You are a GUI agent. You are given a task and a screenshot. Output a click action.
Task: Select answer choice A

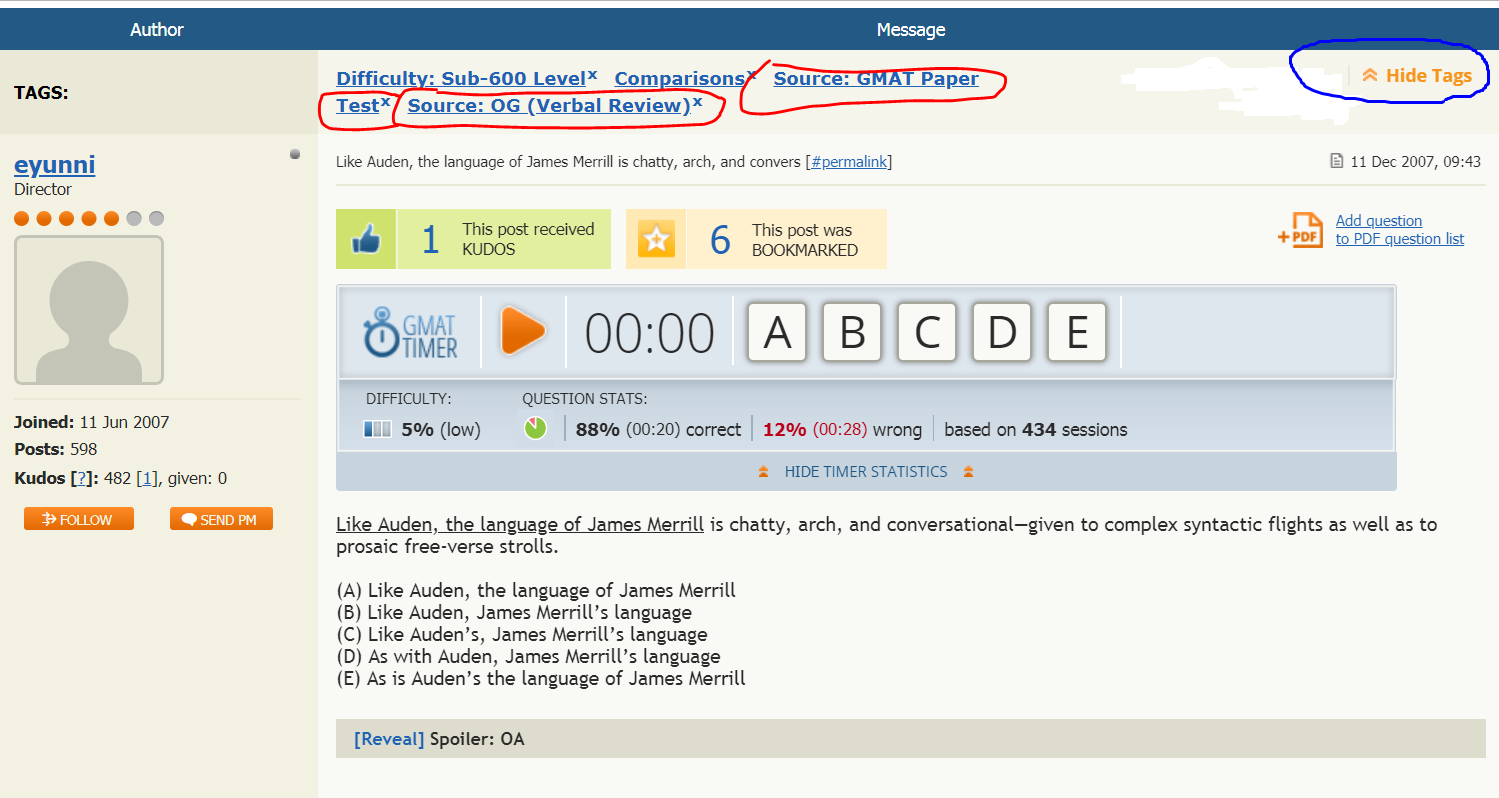click(x=777, y=332)
